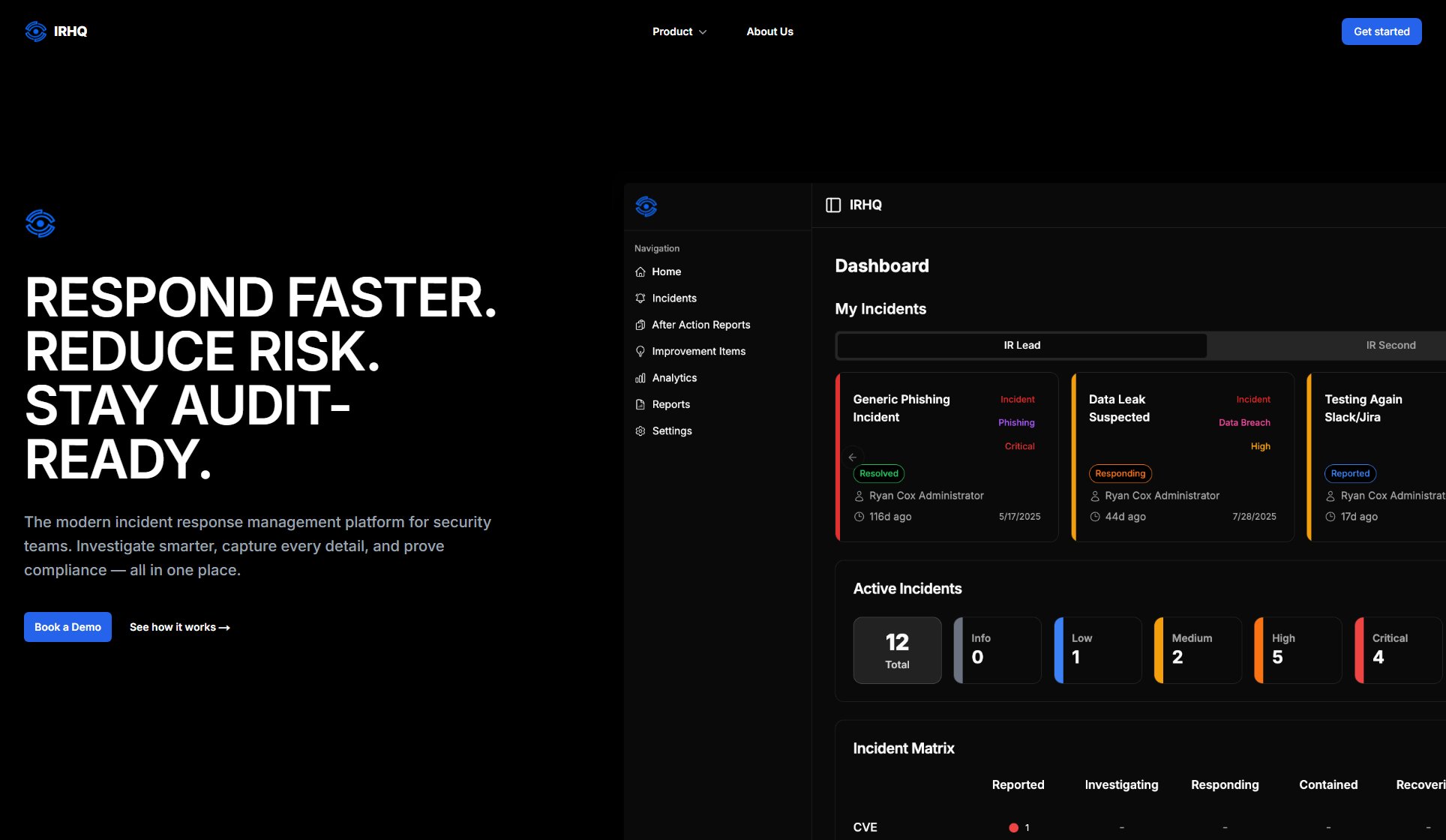Open Incidents from the sidebar
This screenshot has width=1446, height=840.
[x=673, y=298]
